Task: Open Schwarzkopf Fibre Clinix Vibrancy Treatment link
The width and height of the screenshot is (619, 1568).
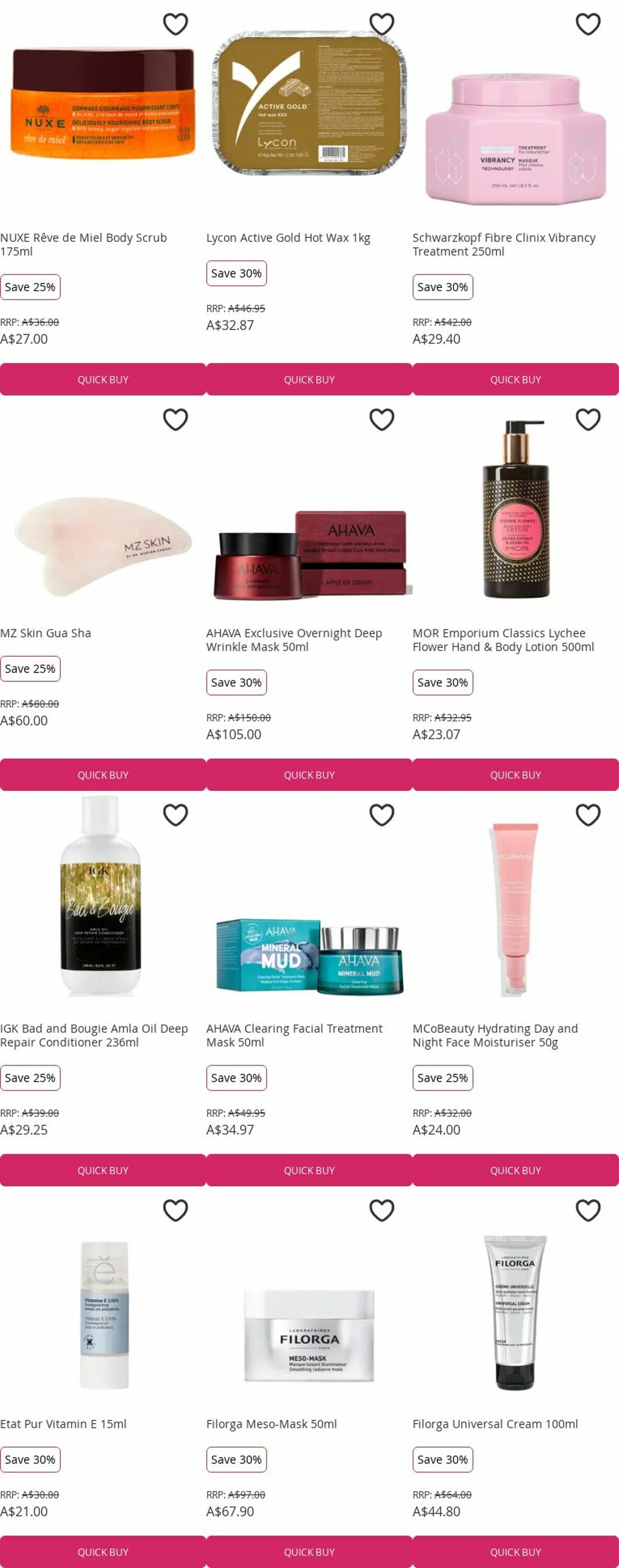Action: pos(504,245)
